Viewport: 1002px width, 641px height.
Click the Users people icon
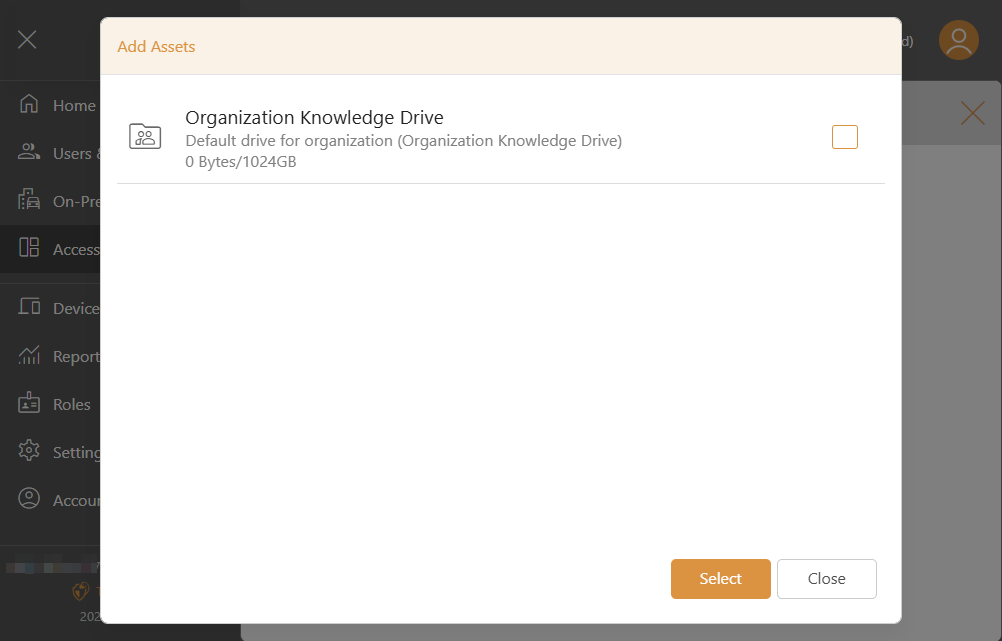click(x=29, y=151)
